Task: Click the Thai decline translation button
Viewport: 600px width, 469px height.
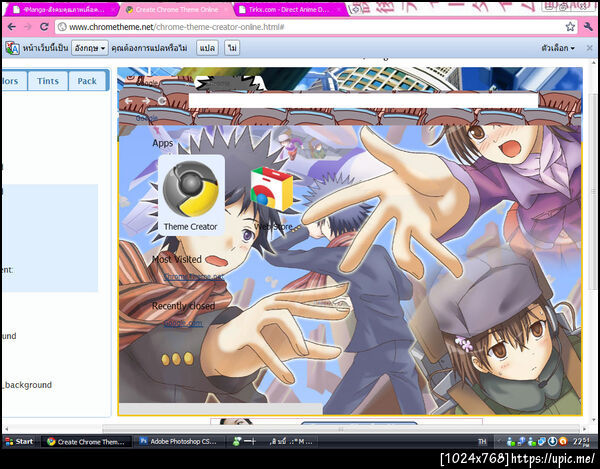Action: coord(232,48)
